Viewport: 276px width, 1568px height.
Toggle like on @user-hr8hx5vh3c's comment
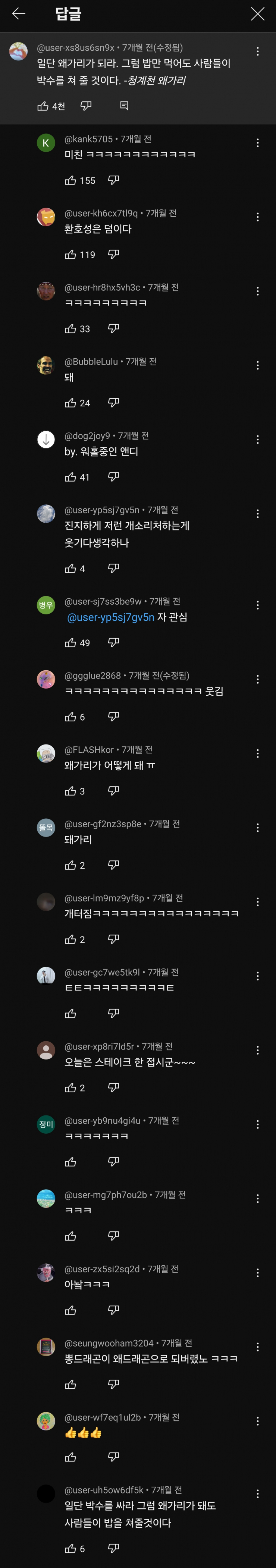[x=72, y=329]
